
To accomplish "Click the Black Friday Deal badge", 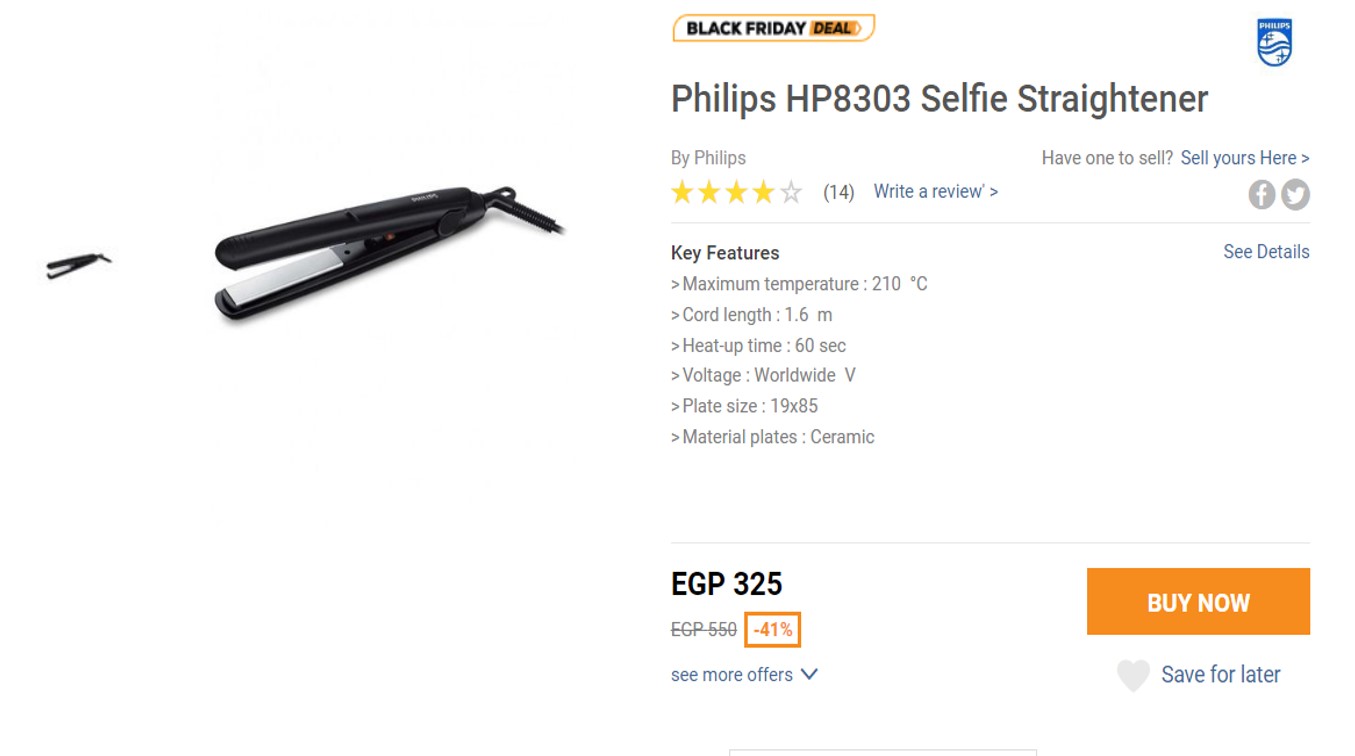I will coord(774,28).
